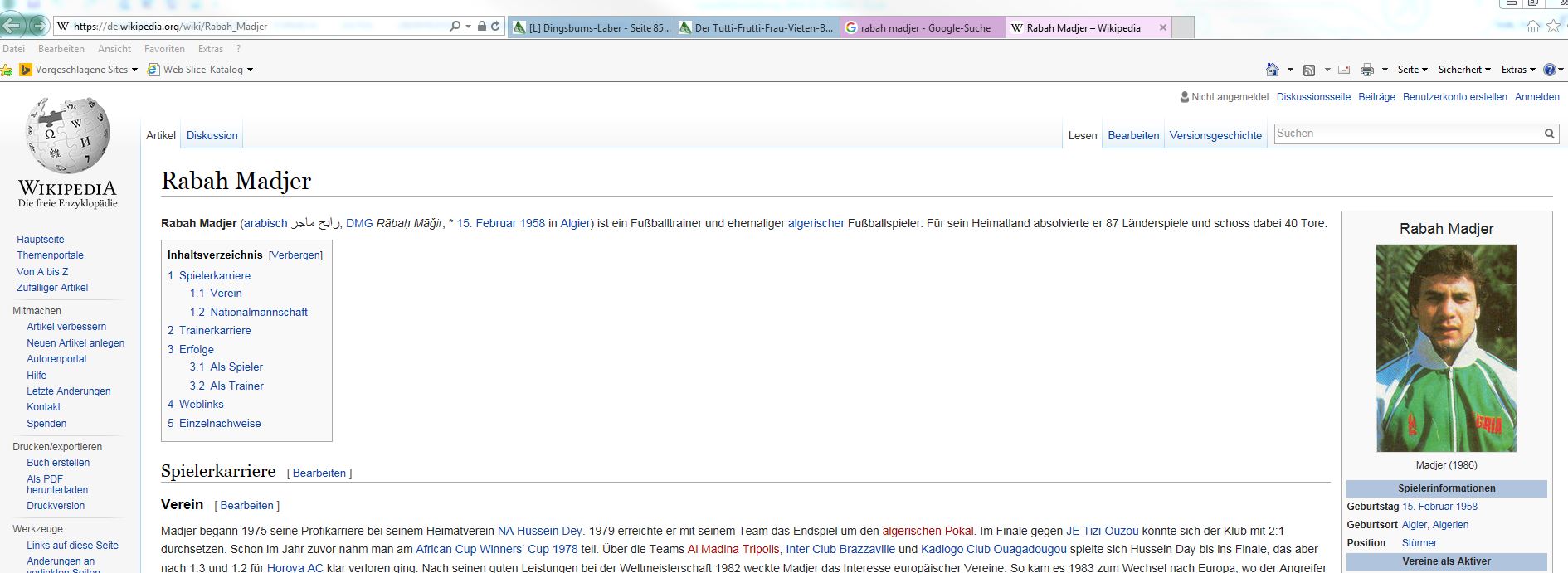Image resolution: width=1568 pixels, height=573 pixels.
Task: Open the Seite dropdown in command bar
Action: click(x=1412, y=70)
